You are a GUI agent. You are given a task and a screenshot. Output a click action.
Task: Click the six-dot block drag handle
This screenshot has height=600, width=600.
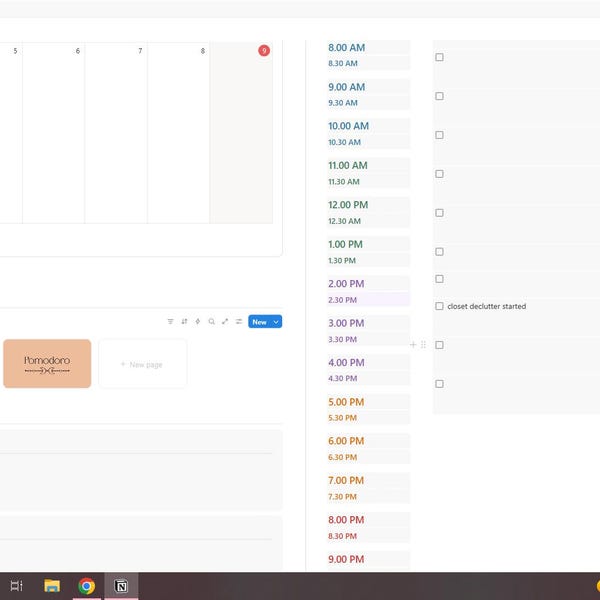[423, 345]
